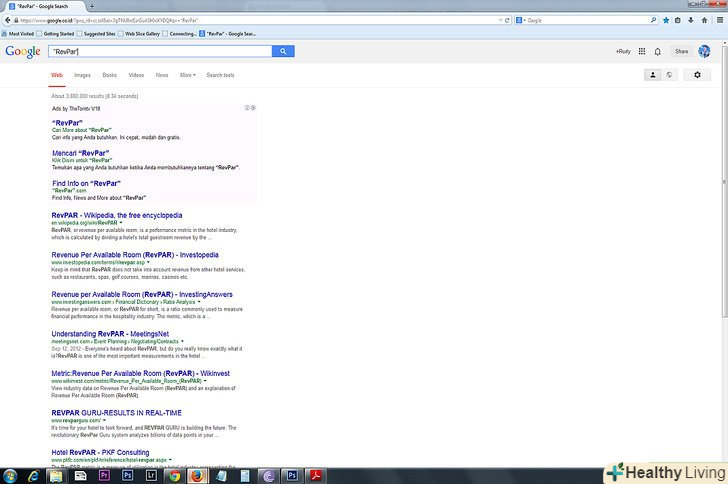The height and width of the screenshot is (484, 728).
Task: Open InvestingAnswers RevPAR result
Action: tap(142, 294)
